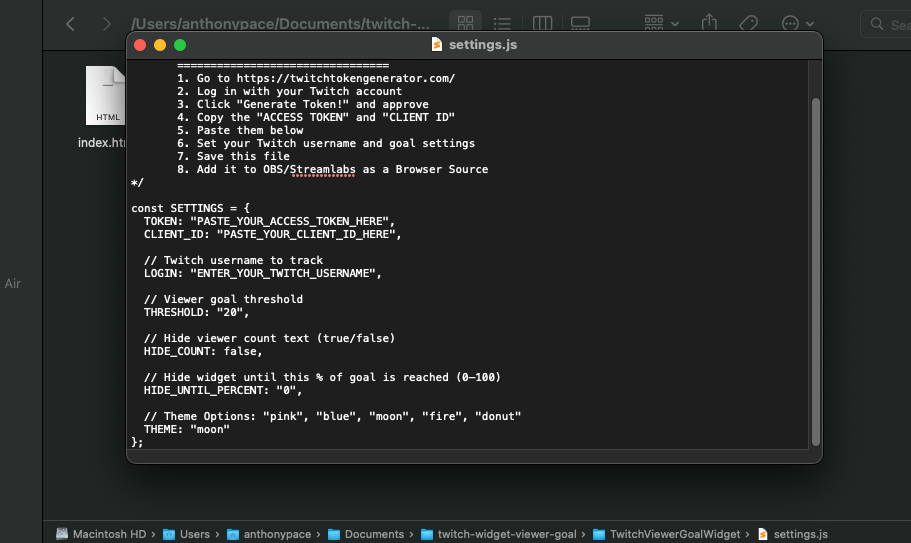Click the Air item in Finder sidebar

[x=13, y=283]
